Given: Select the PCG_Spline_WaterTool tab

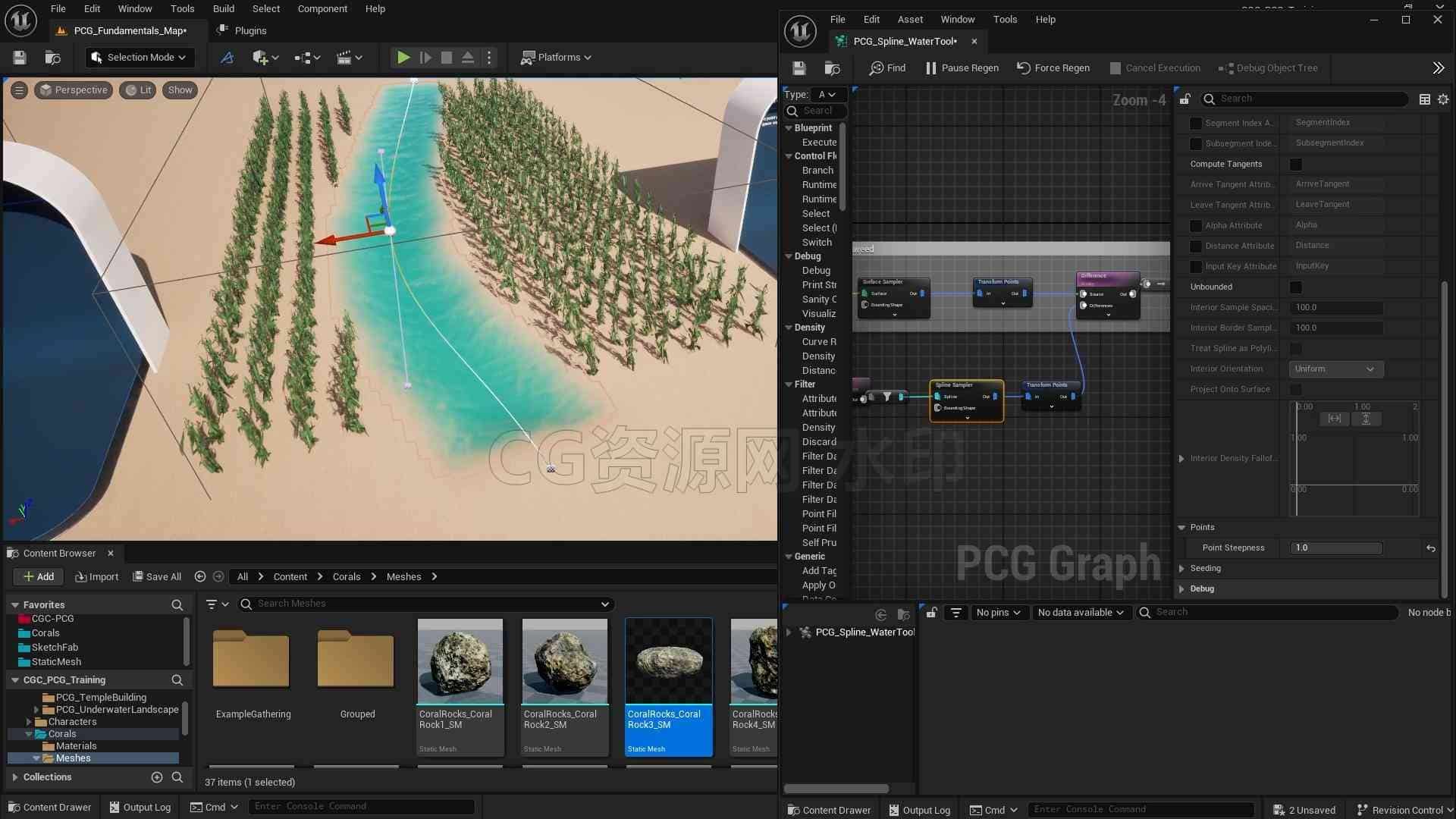Looking at the screenshot, I should tap(905, 42).
